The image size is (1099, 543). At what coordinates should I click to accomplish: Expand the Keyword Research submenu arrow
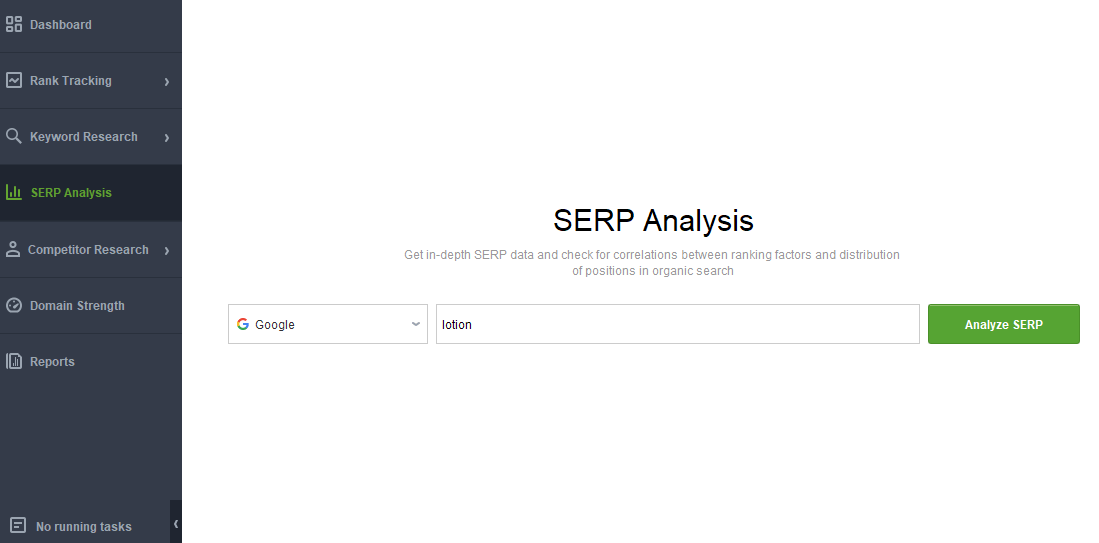167,137
